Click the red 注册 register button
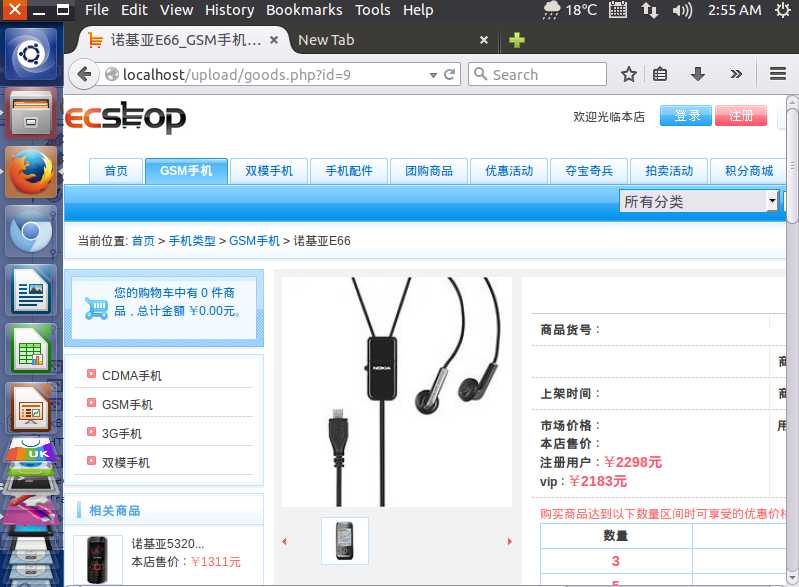This screenshot has width=799, height=587. tap(741, 116)
